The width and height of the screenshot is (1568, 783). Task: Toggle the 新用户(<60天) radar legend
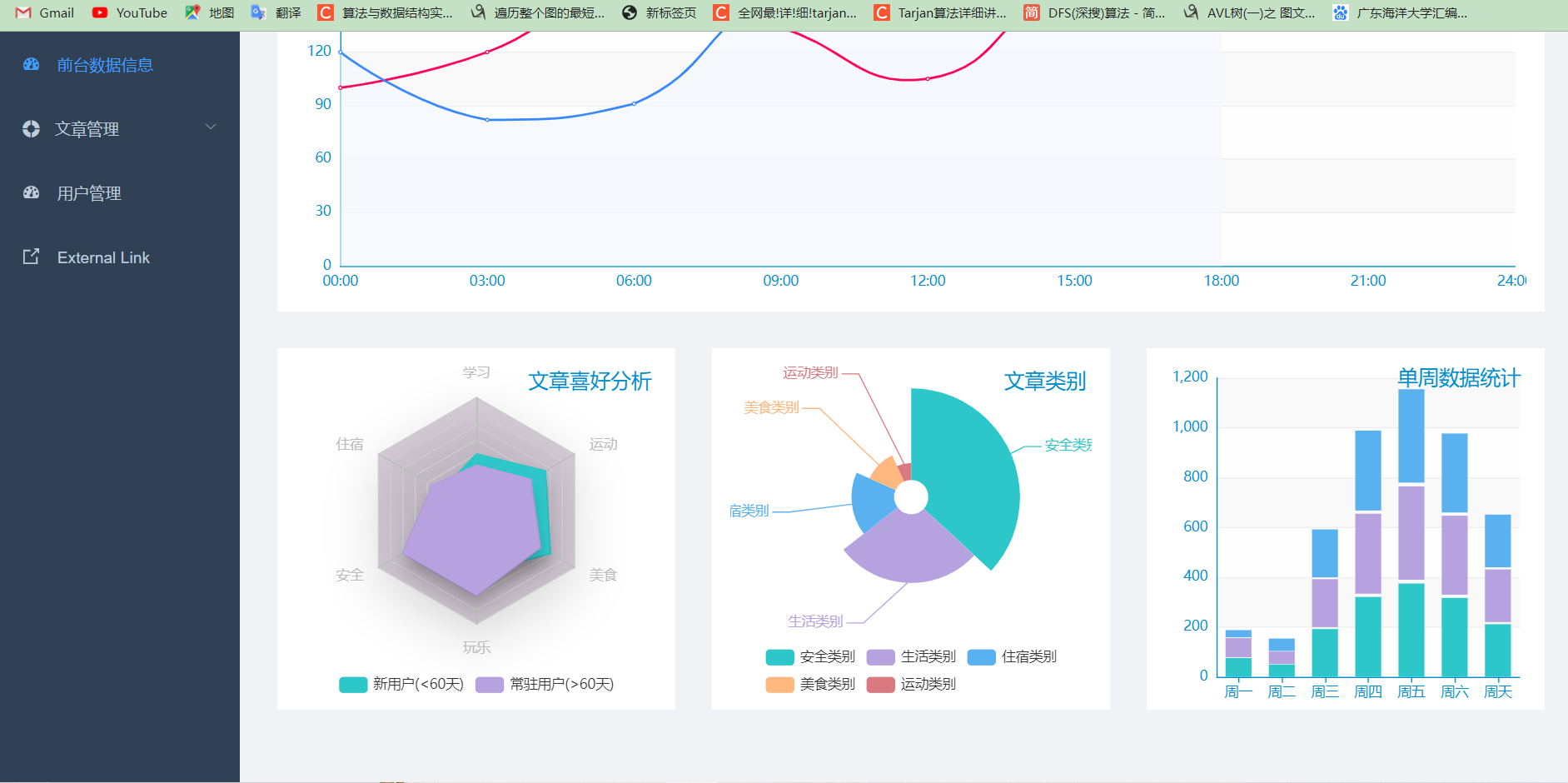tap(401, 685)
